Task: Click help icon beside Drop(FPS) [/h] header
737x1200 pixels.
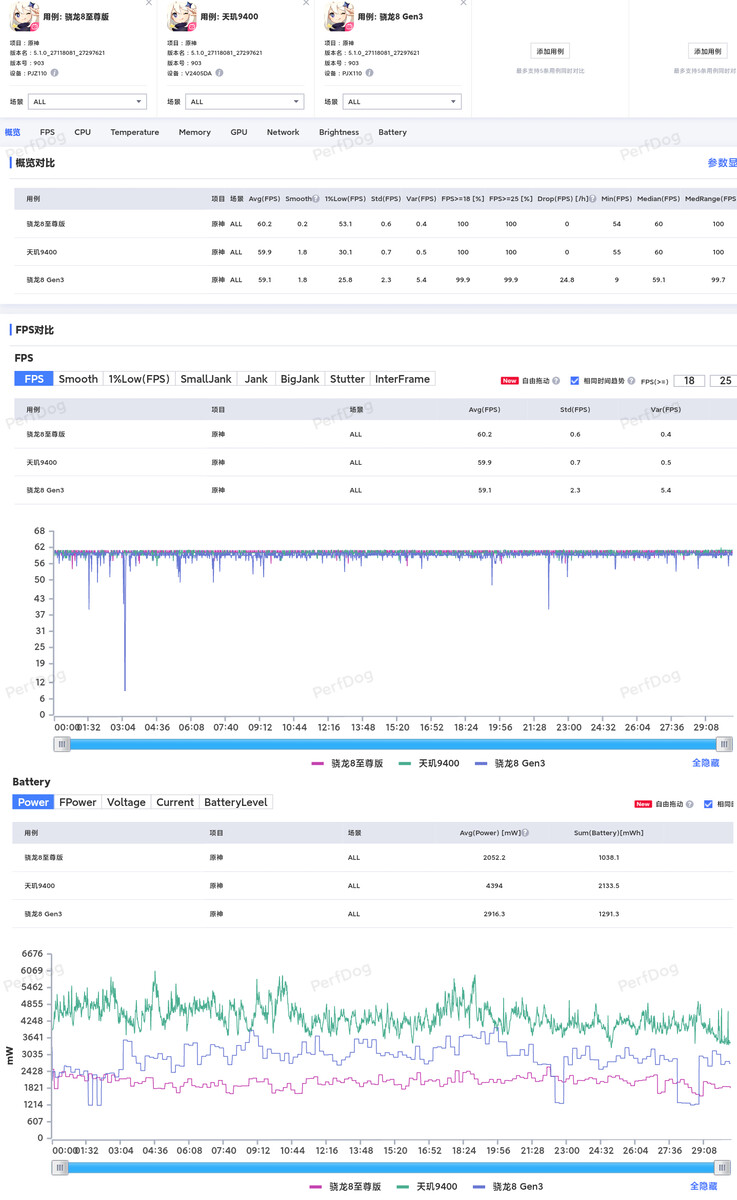Action: [x=593, y=199]
